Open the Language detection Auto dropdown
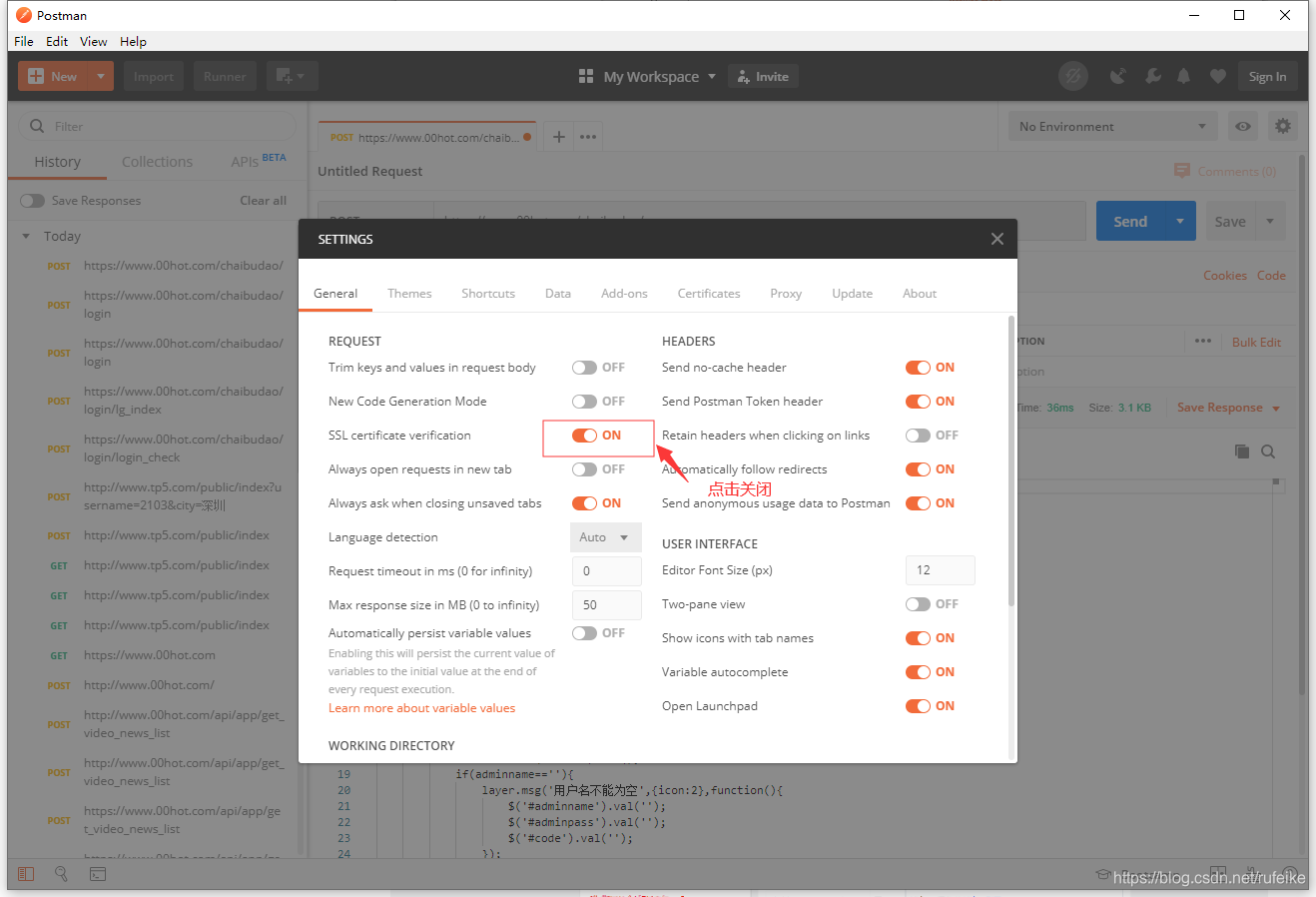This screenshot has width=1316, height=897. pyautogui.click(x=606, y=537)
